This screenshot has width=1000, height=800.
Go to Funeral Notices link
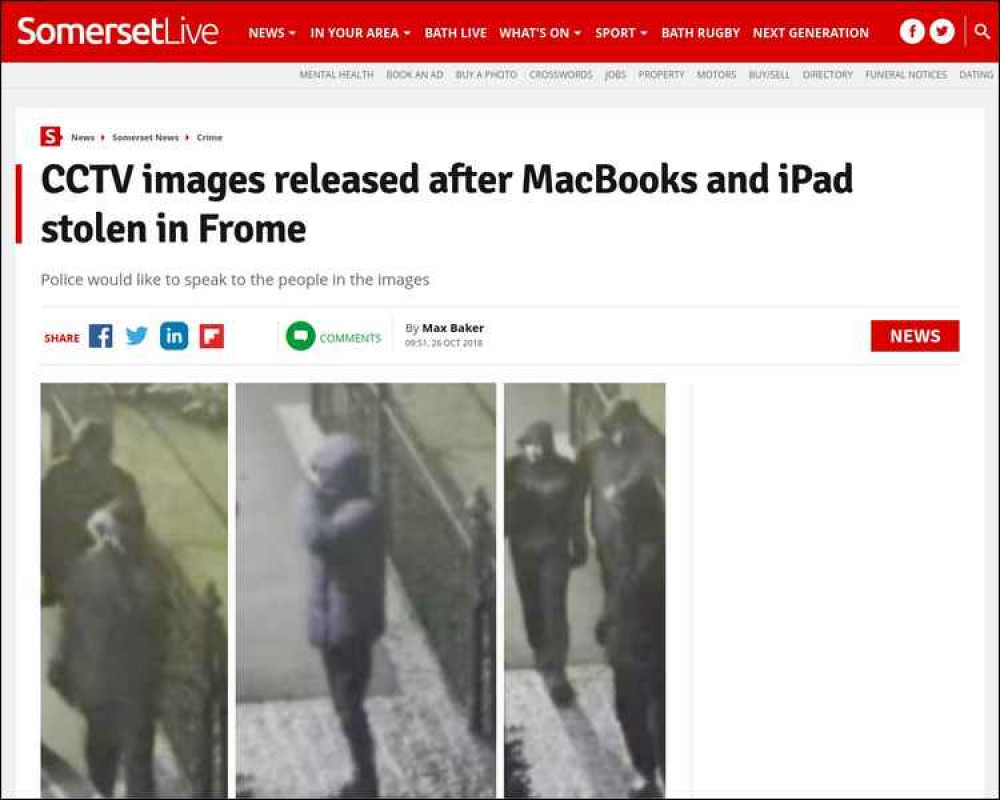tap(906, 75)
